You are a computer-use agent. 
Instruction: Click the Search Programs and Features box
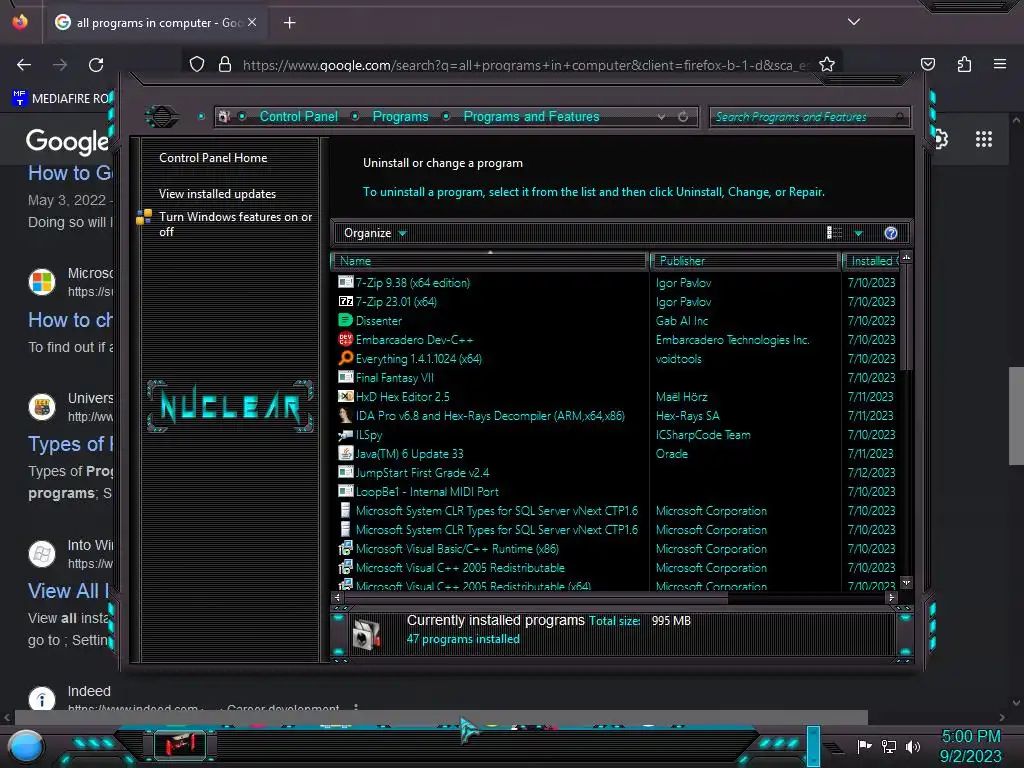808,117
